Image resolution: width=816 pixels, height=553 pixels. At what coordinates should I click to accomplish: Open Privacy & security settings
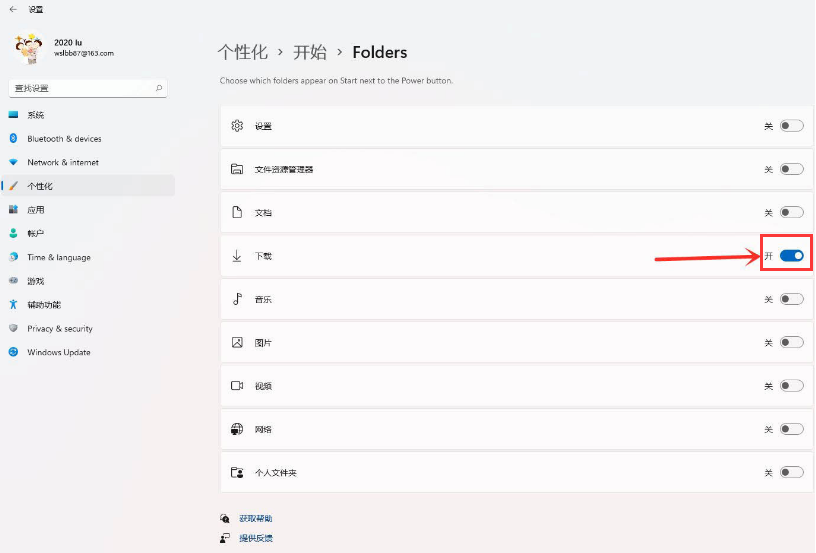pyautogui.click(x=88, y=328)
